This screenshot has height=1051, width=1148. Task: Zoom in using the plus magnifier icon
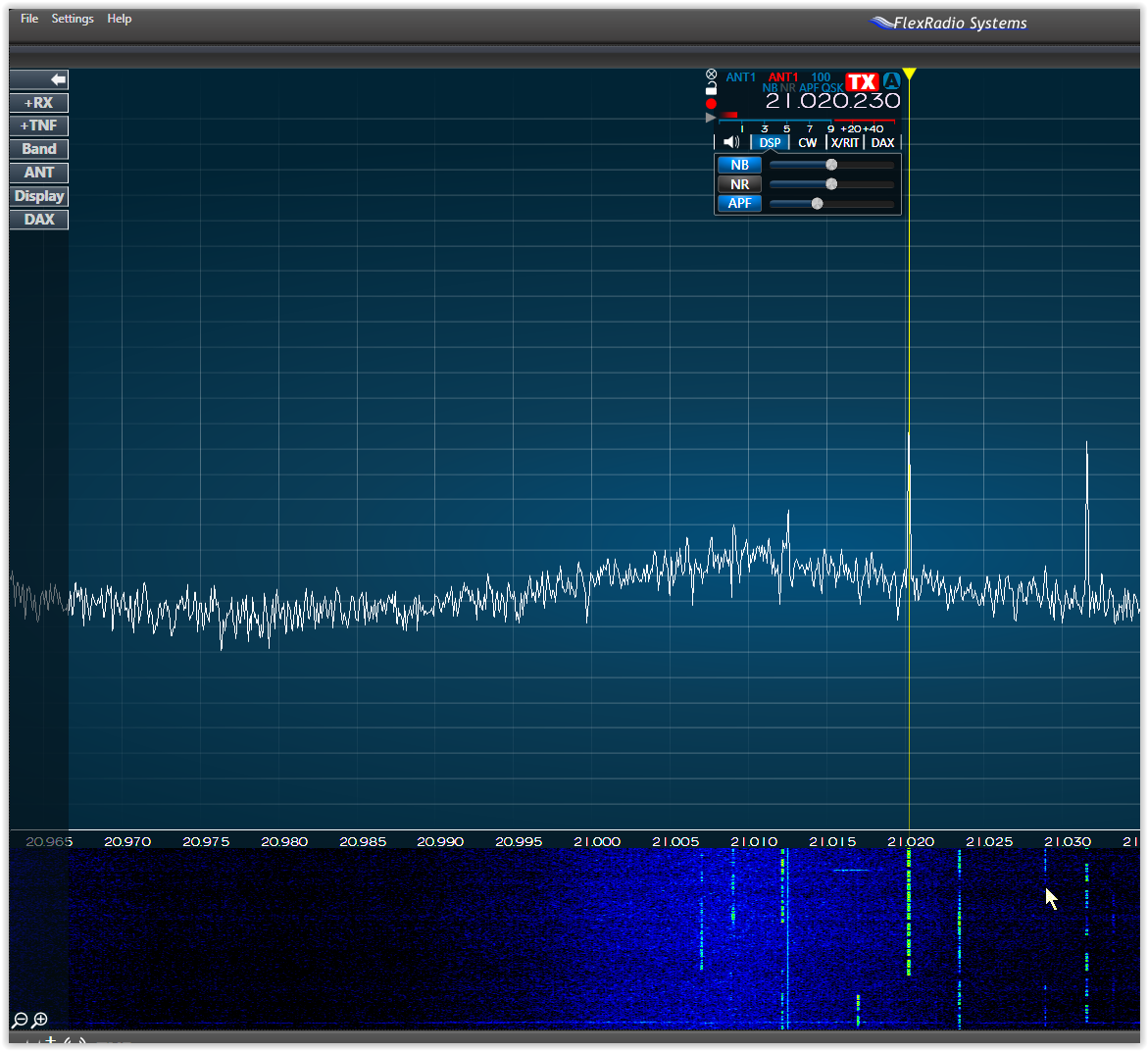point(39,1020)
